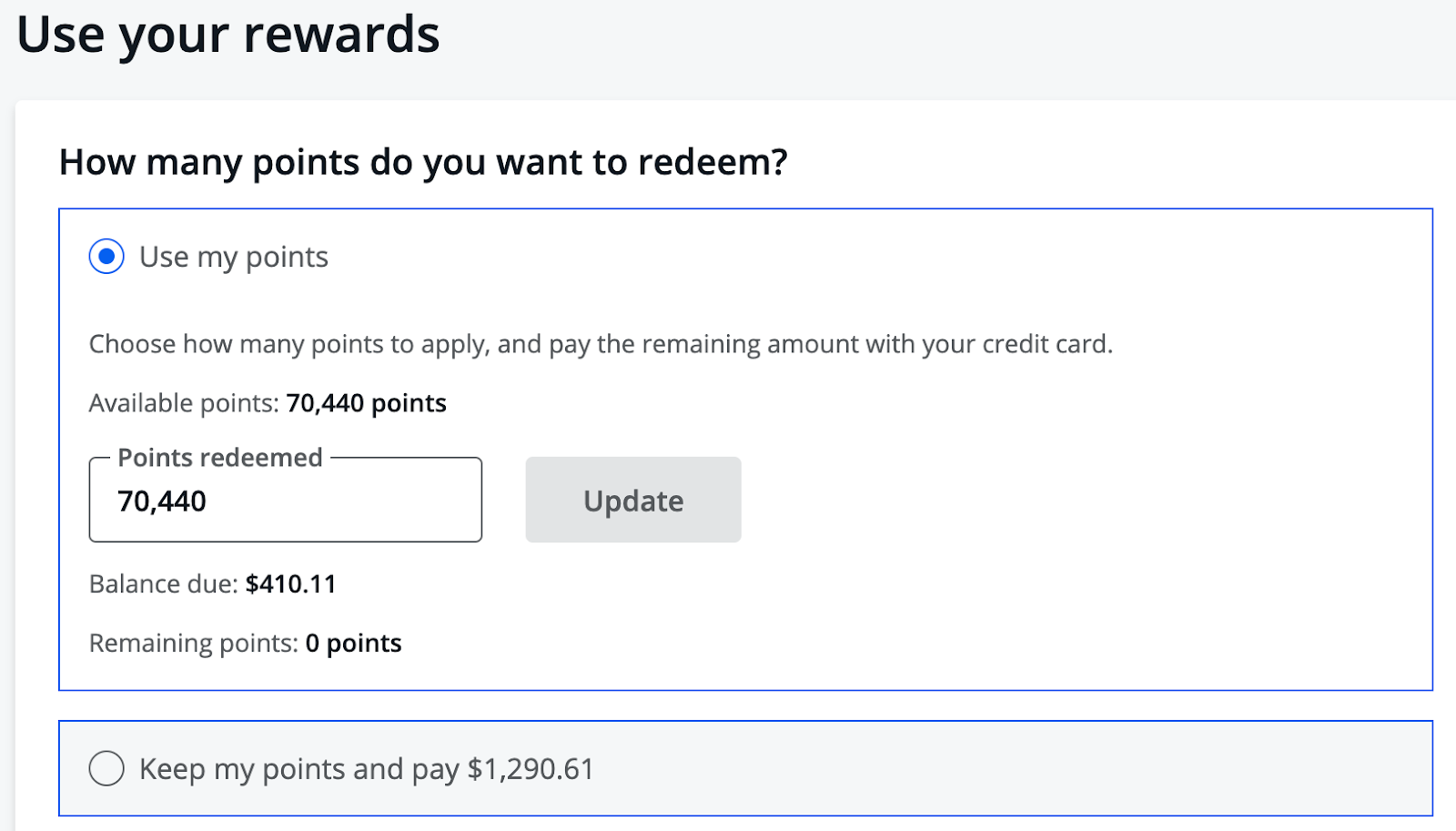The width and height of the screenshot is (1456, 831).
Task: Click the word redeem in the question heading
Action: click(704, 163)
